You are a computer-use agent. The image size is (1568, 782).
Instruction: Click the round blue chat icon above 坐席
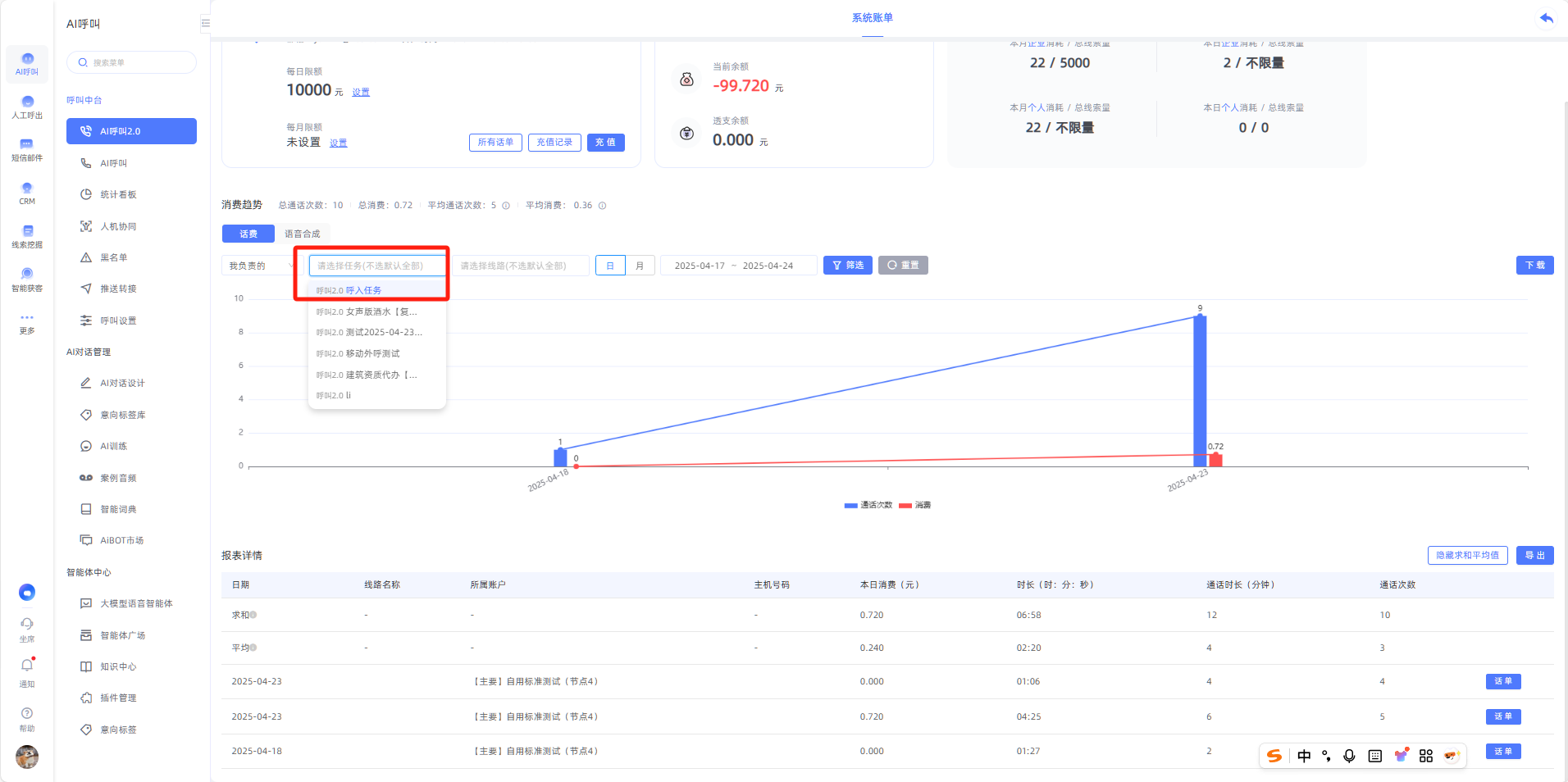(x=27, y=592)
